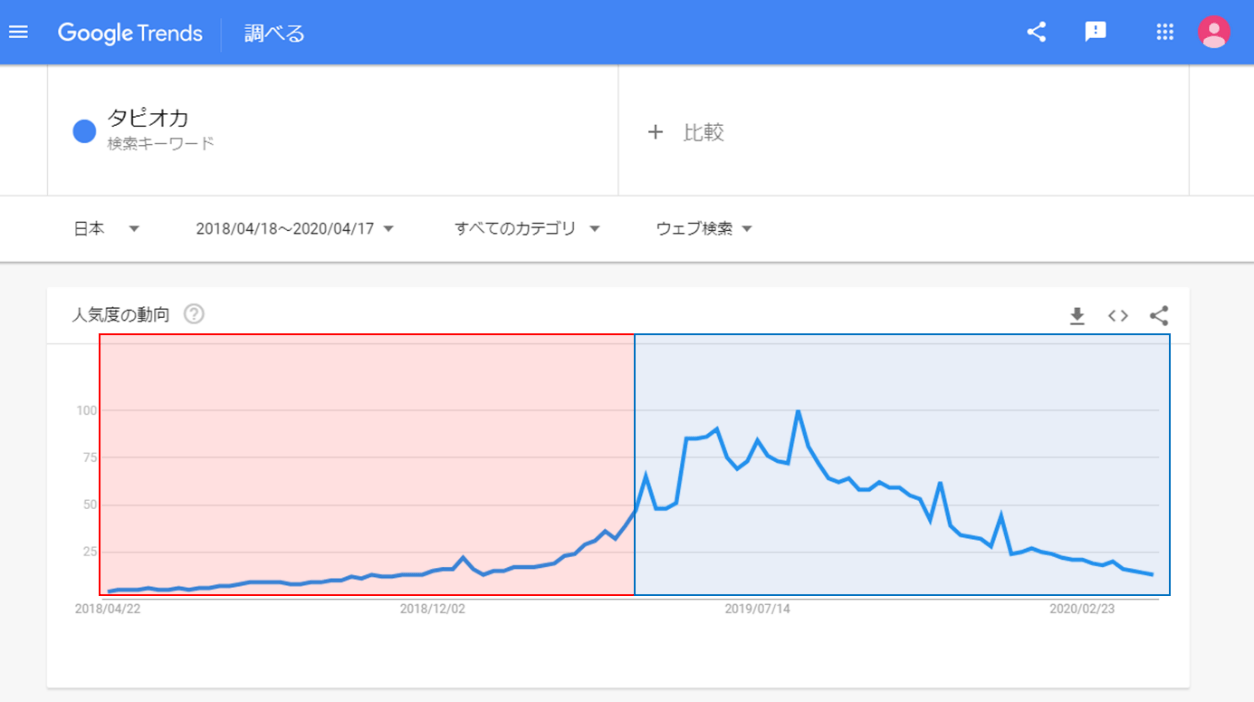This screenshot has height=702, width=1254.
Task: Click the chart peak at 100
Action: tap(798, 411)
